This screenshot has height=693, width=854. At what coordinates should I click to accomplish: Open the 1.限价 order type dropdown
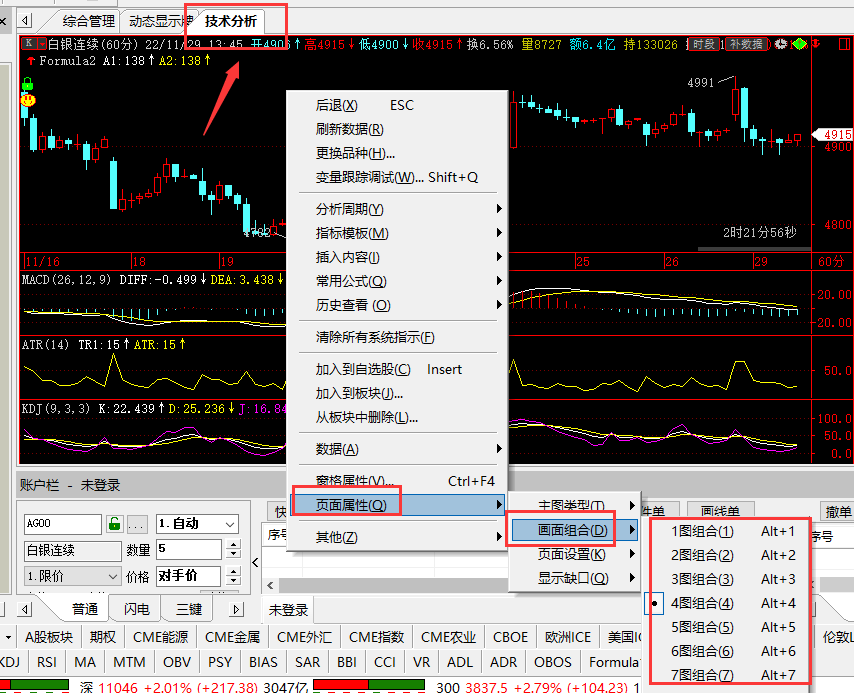coord(72,576)
